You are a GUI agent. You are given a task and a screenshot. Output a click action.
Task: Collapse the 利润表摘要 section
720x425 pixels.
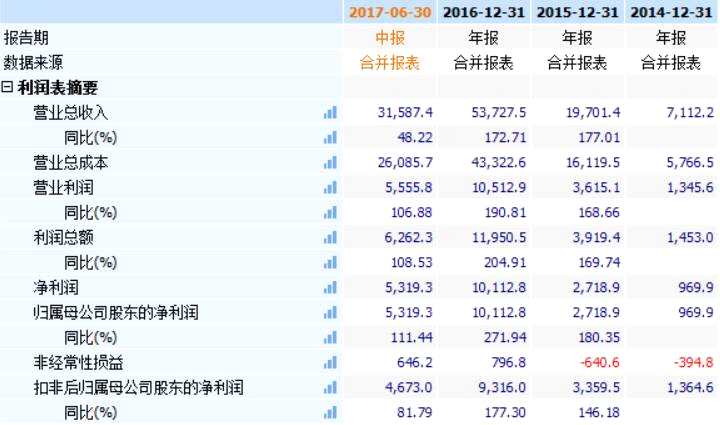pos(7,87)
